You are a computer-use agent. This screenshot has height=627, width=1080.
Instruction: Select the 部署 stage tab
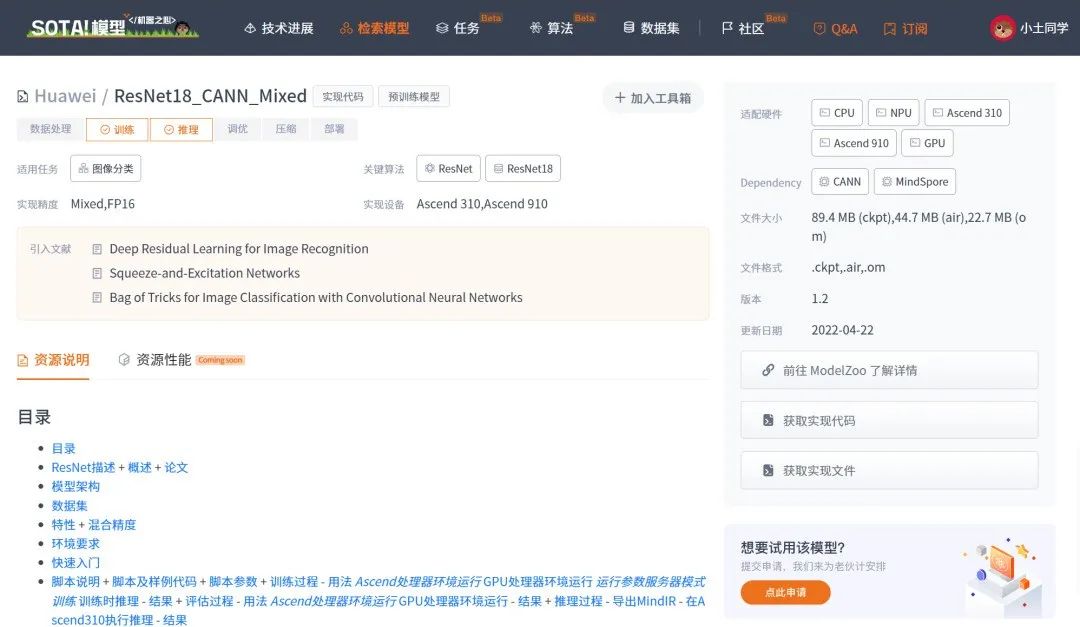(x=334, y=129)
